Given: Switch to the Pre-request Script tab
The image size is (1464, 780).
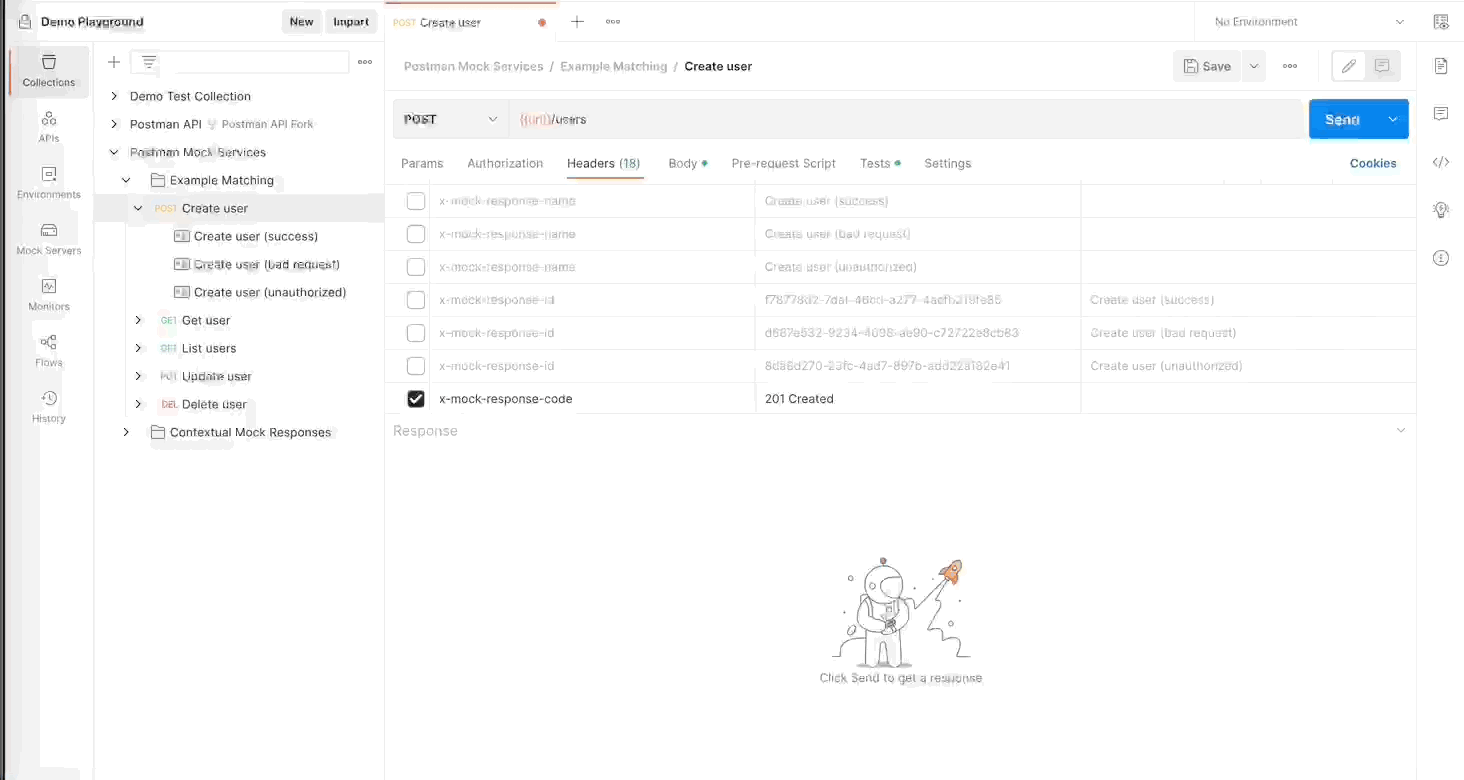Looking at the screenshot, I should (783, 163).
